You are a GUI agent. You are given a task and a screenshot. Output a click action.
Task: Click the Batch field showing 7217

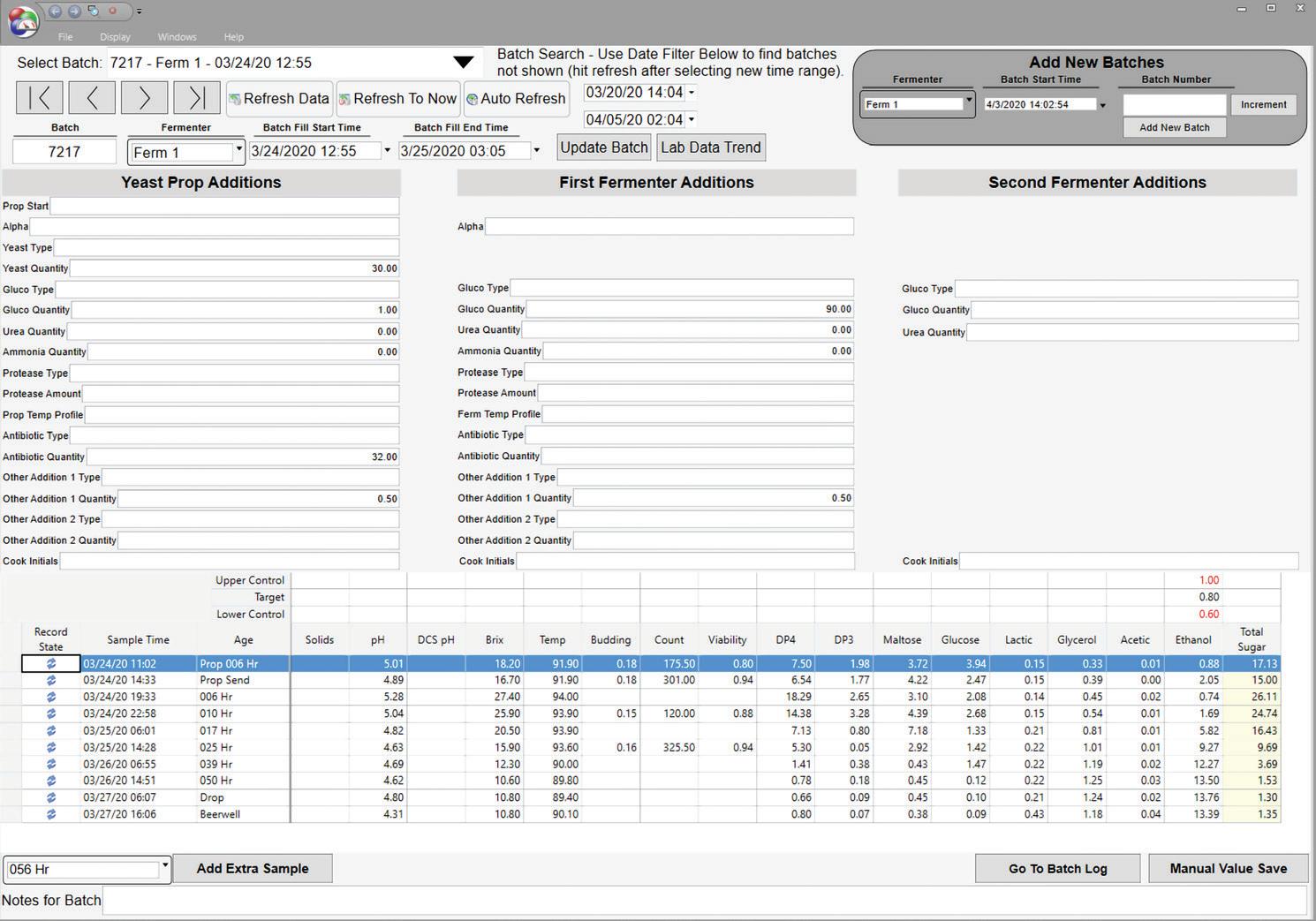coord(64,152)
